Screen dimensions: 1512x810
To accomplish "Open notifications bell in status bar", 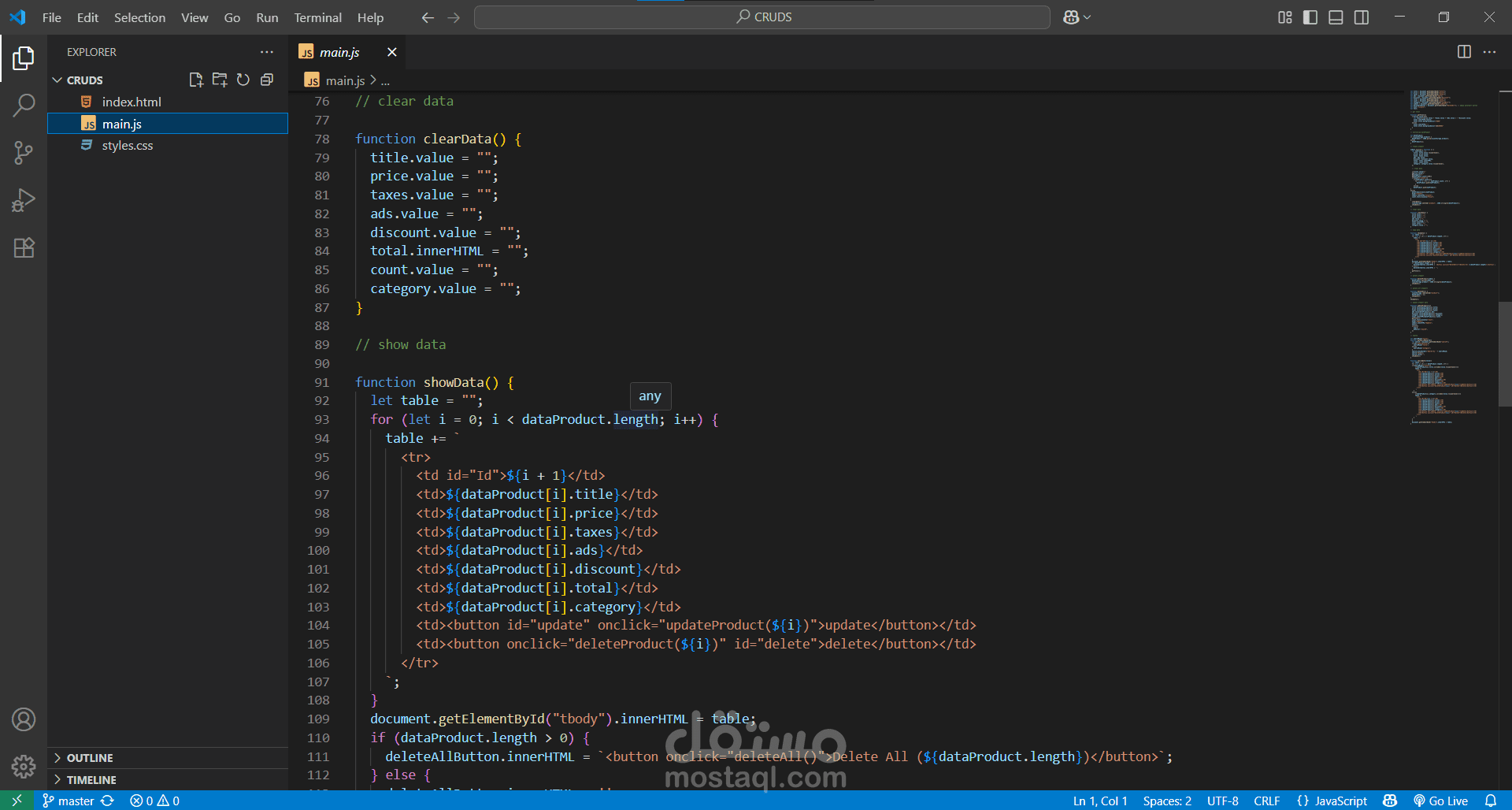I will pos(1491,801).
